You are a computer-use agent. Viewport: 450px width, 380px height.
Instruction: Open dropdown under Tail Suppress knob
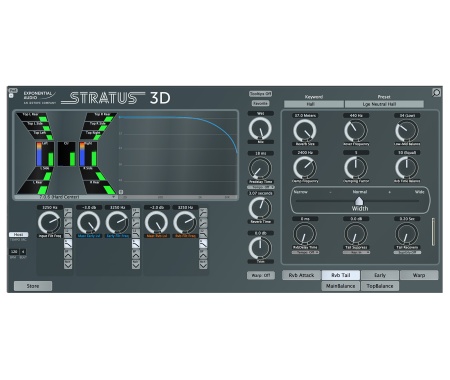pos(356,252)
